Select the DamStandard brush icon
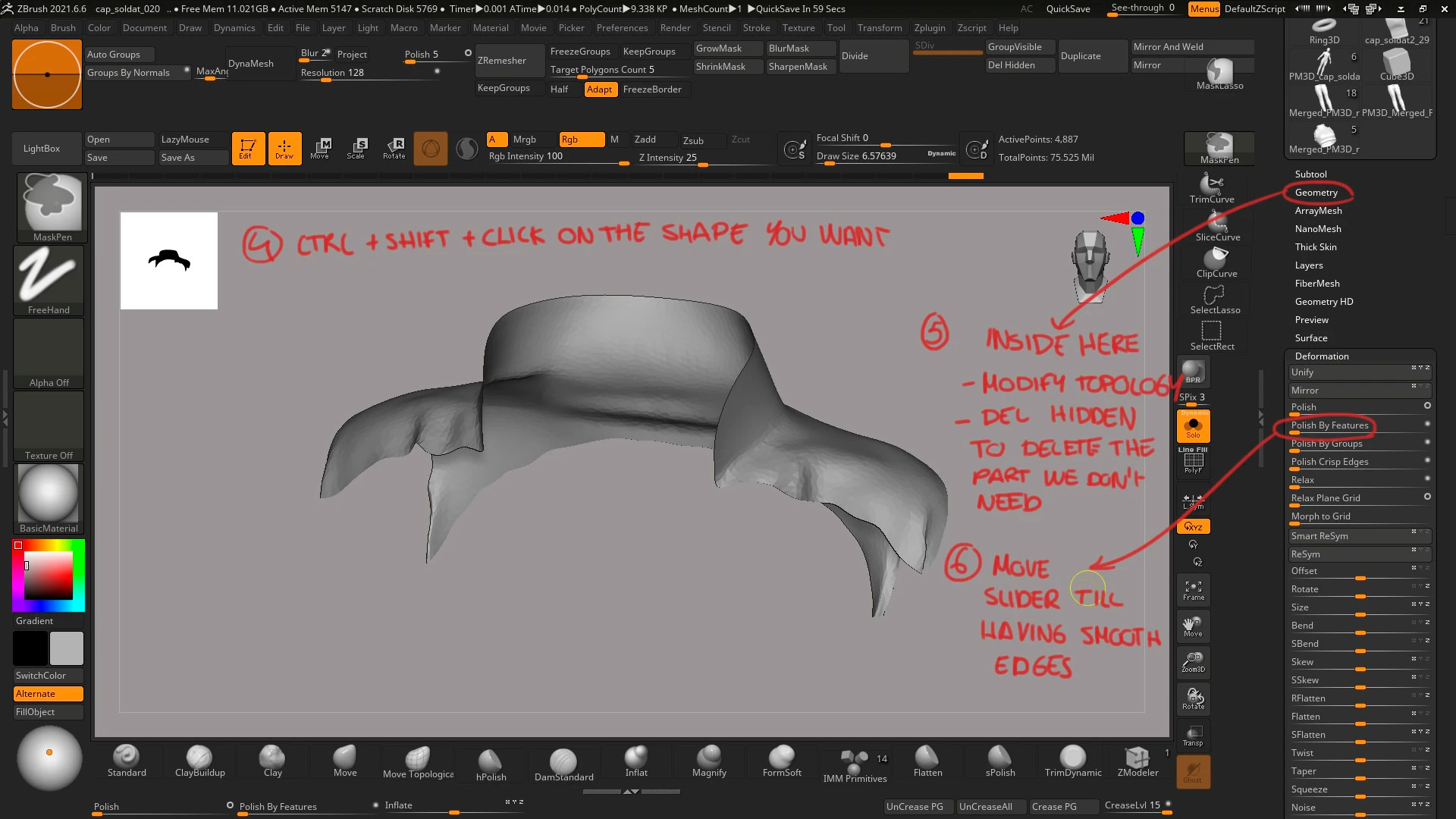 tap(563, 762)
